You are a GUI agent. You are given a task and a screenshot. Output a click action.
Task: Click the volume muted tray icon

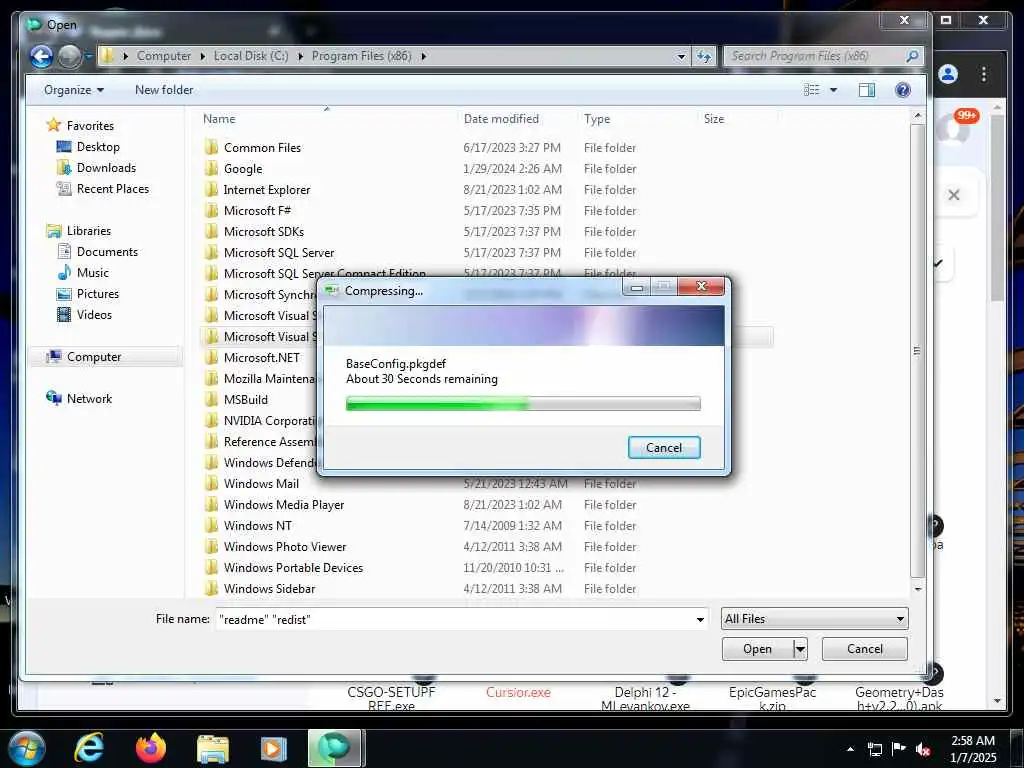coord(923,748)
